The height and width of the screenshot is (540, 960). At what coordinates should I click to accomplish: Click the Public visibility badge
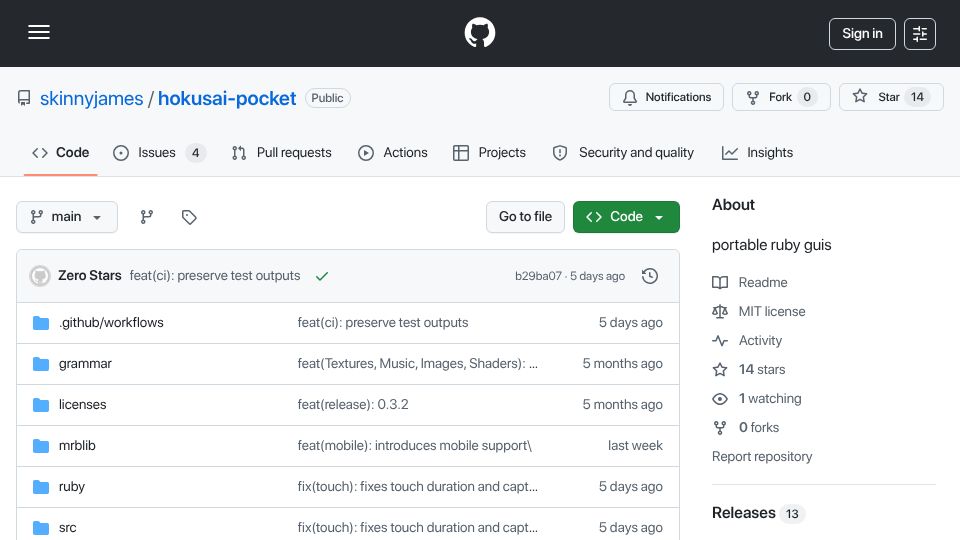pyautogui.click(x=328, y=98)
